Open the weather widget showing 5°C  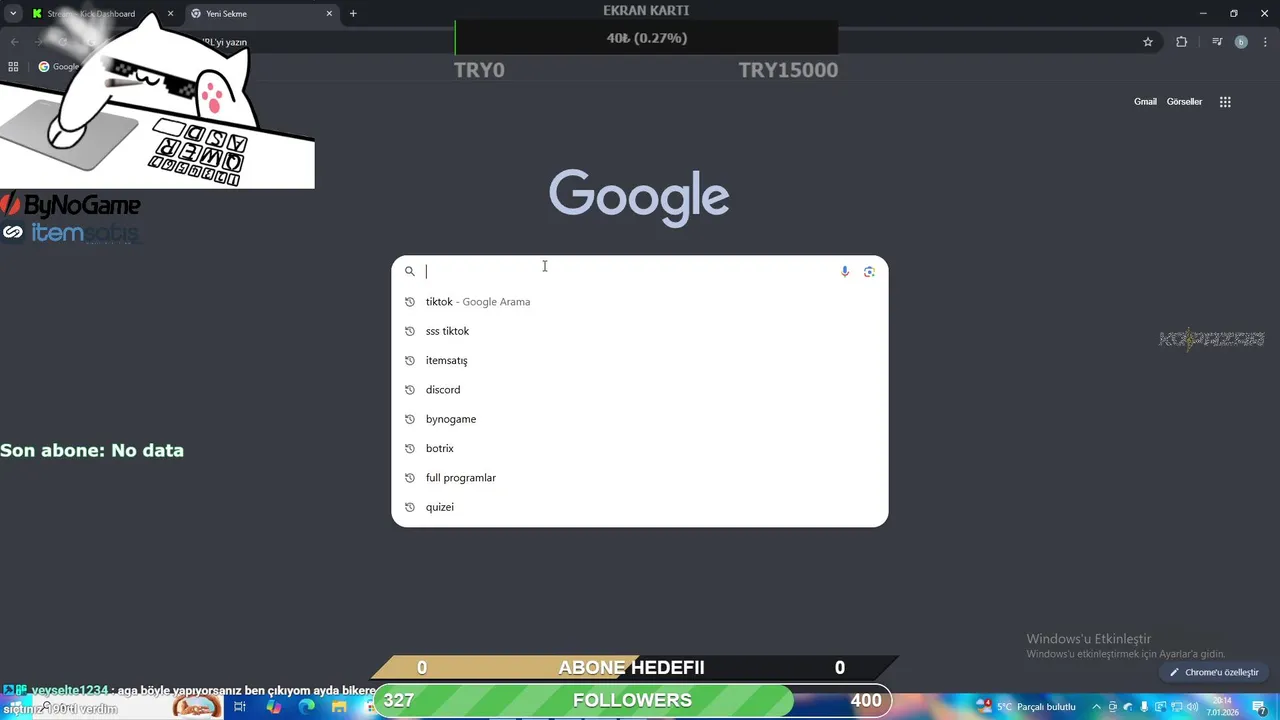1026,707
